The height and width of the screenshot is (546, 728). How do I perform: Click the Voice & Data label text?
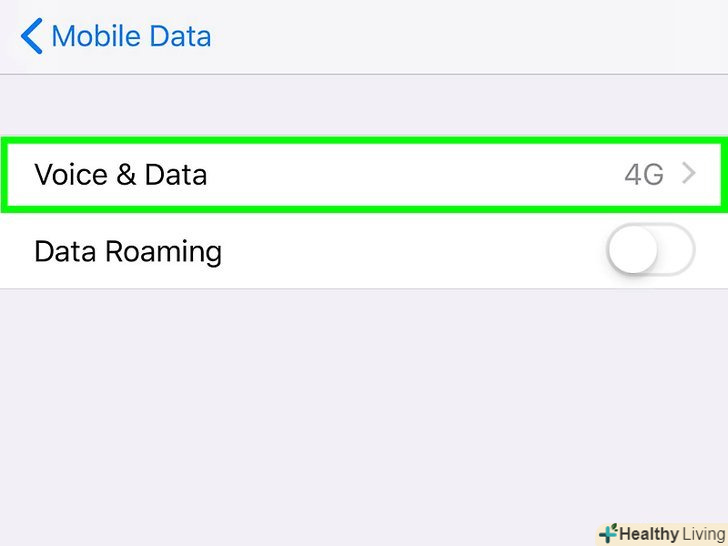pos(120,174)
